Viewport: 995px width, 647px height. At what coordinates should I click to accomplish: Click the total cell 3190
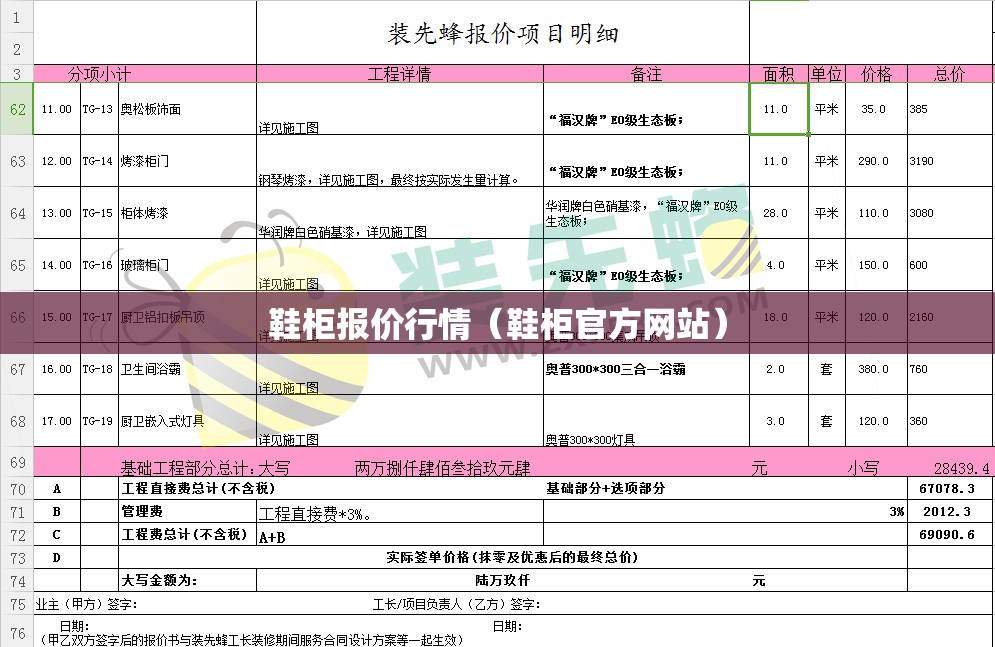(950, 161)
